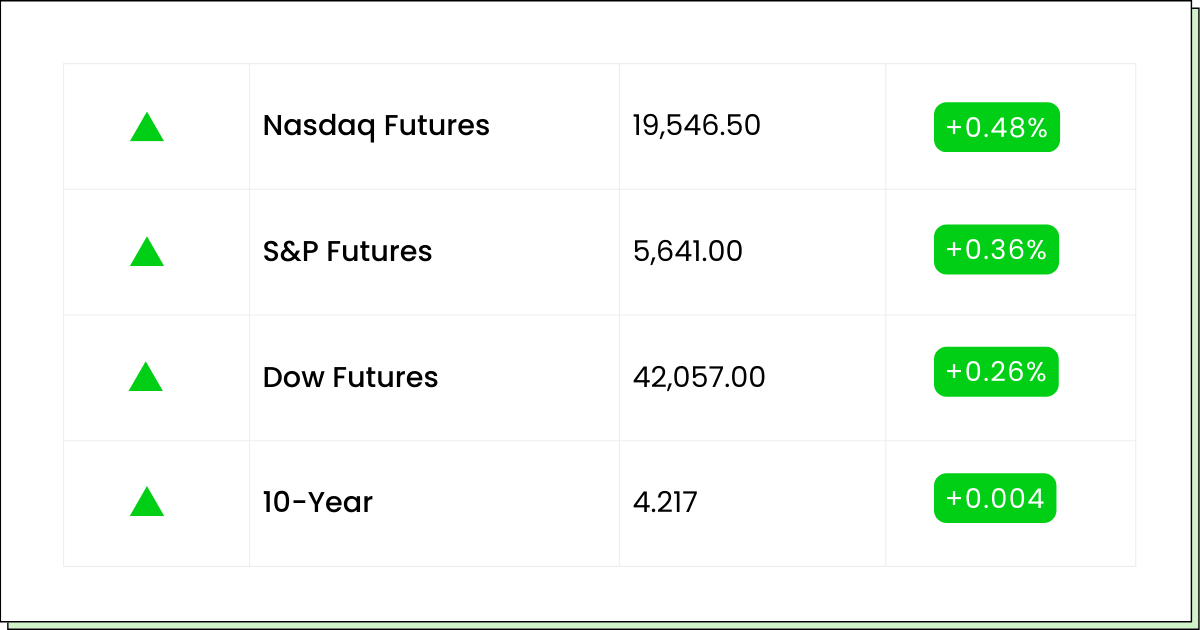This screenshot has width=1200, height=630.
Task: Click the 19,546.50 price value
Action: coord(696,126)
